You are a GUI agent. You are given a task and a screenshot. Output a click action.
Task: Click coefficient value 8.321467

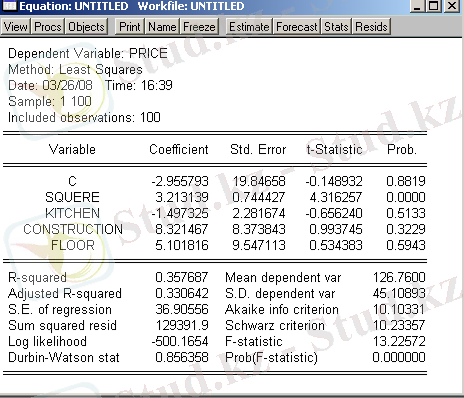click(x=182, y=229)
